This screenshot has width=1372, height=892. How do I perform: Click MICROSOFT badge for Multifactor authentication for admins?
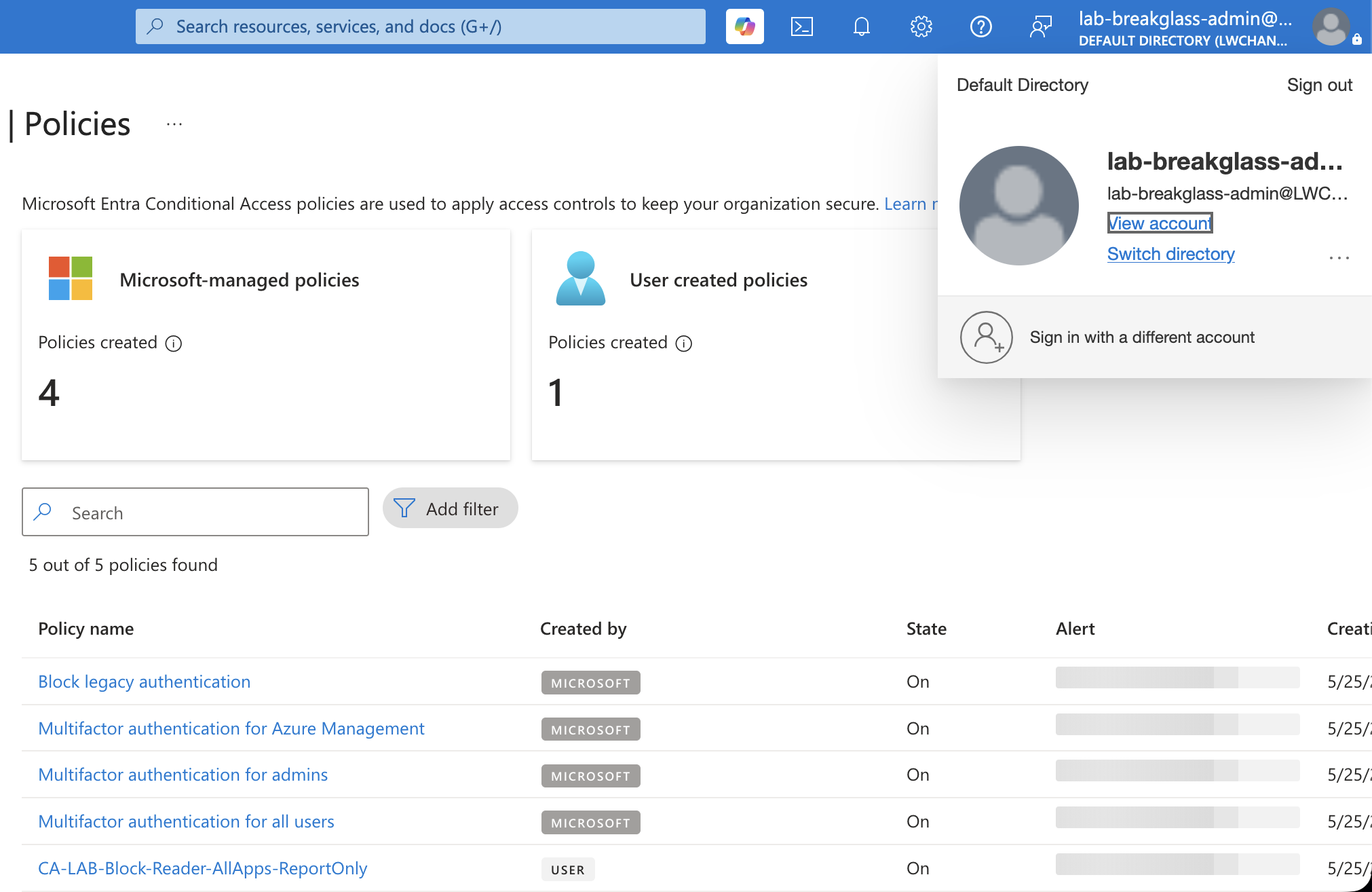[590, 776]
